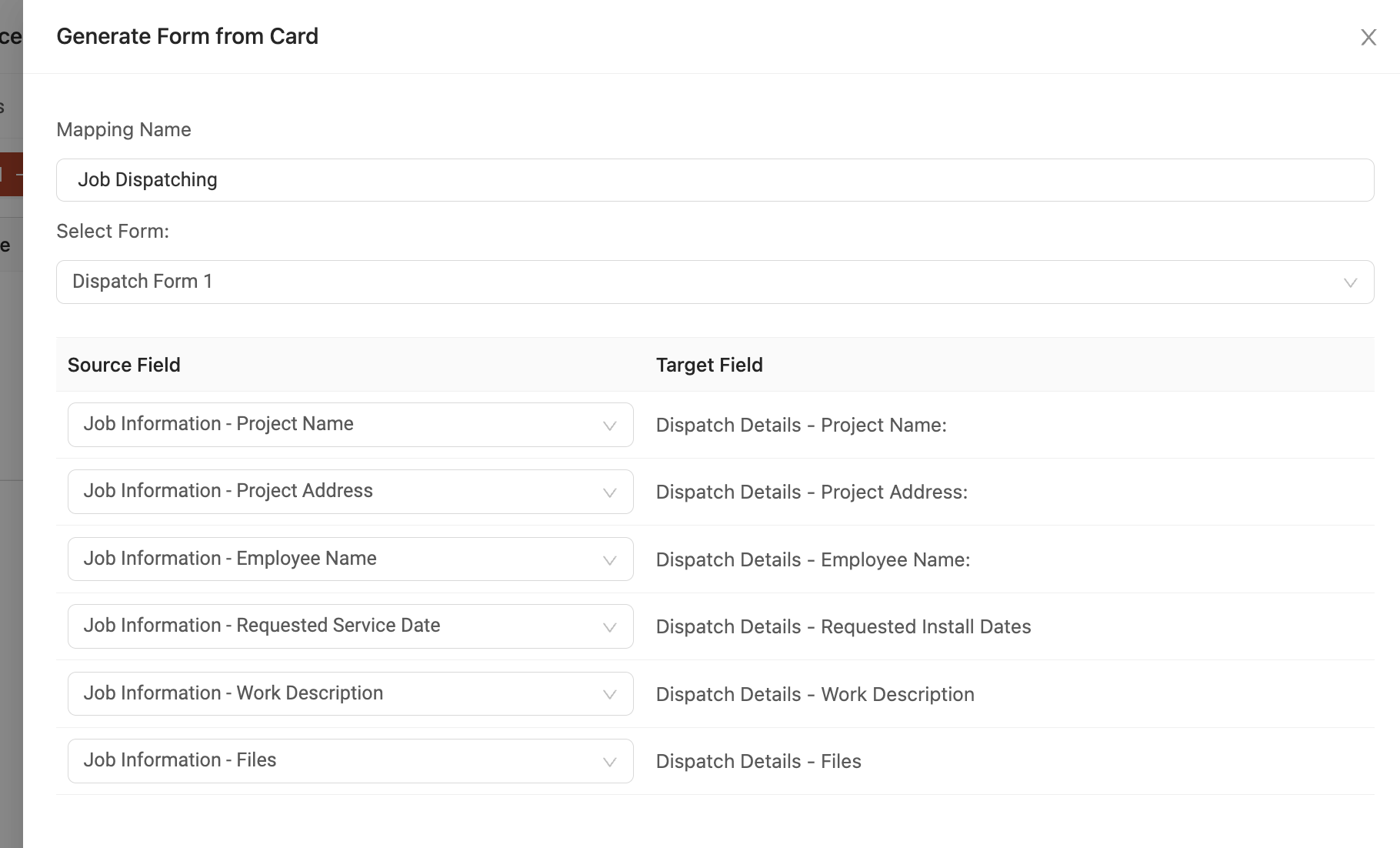Click Dispatch Details - Work Description target

click(815, 694)
